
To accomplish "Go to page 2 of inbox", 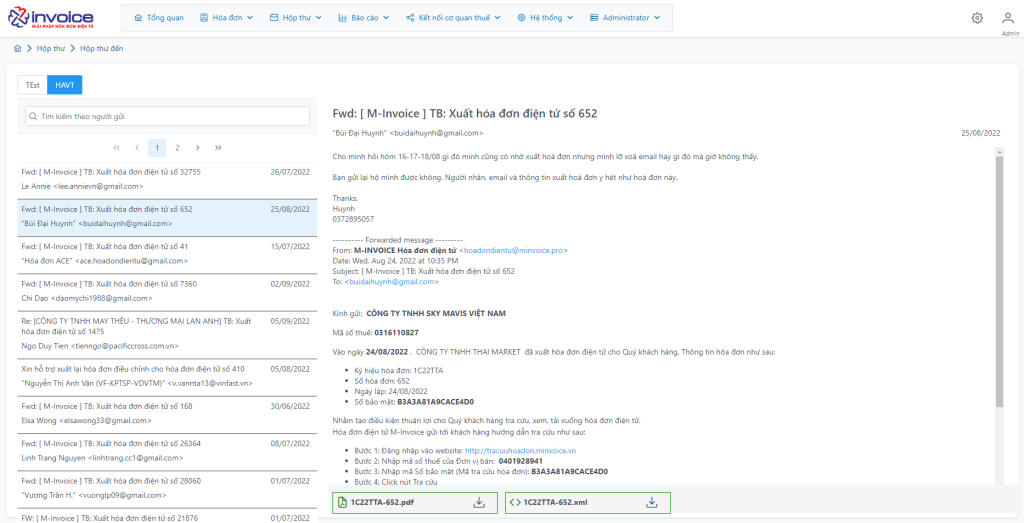I will [x=177, y=148].
